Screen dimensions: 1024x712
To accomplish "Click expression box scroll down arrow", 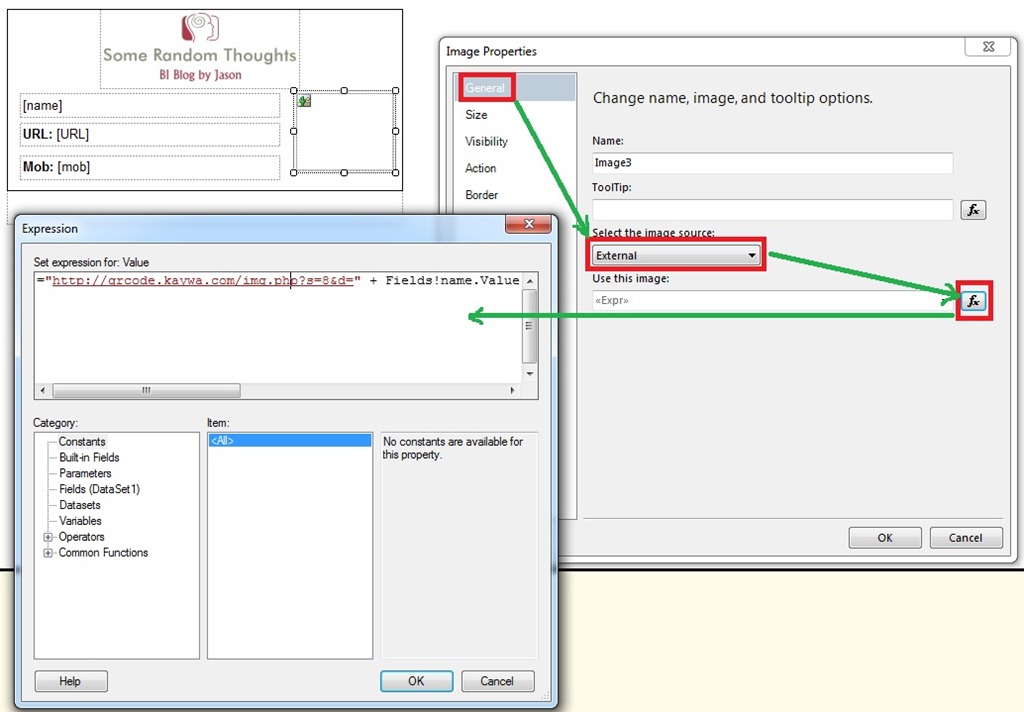I will pos(530,374).
